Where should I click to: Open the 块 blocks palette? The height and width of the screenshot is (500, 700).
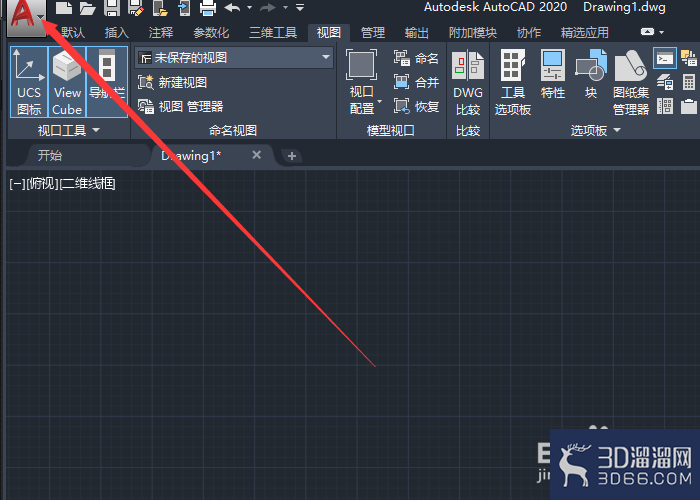click(591, 75)
